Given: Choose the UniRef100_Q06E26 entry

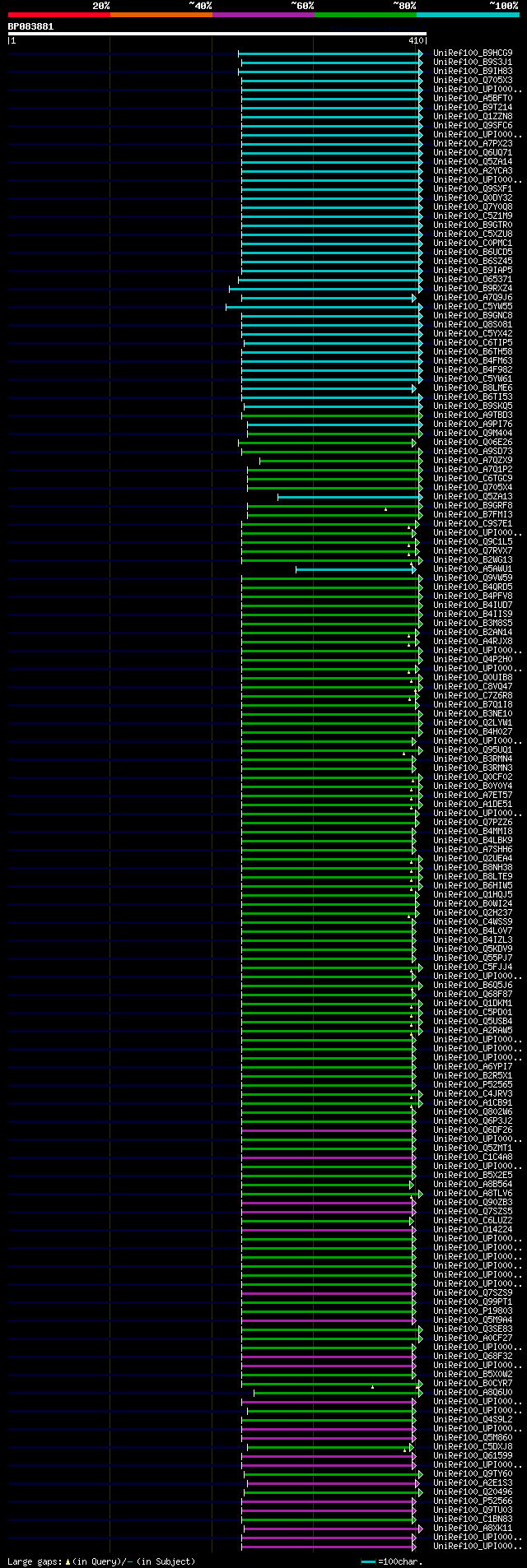Looking at the screenshot, I should [473, 443].
